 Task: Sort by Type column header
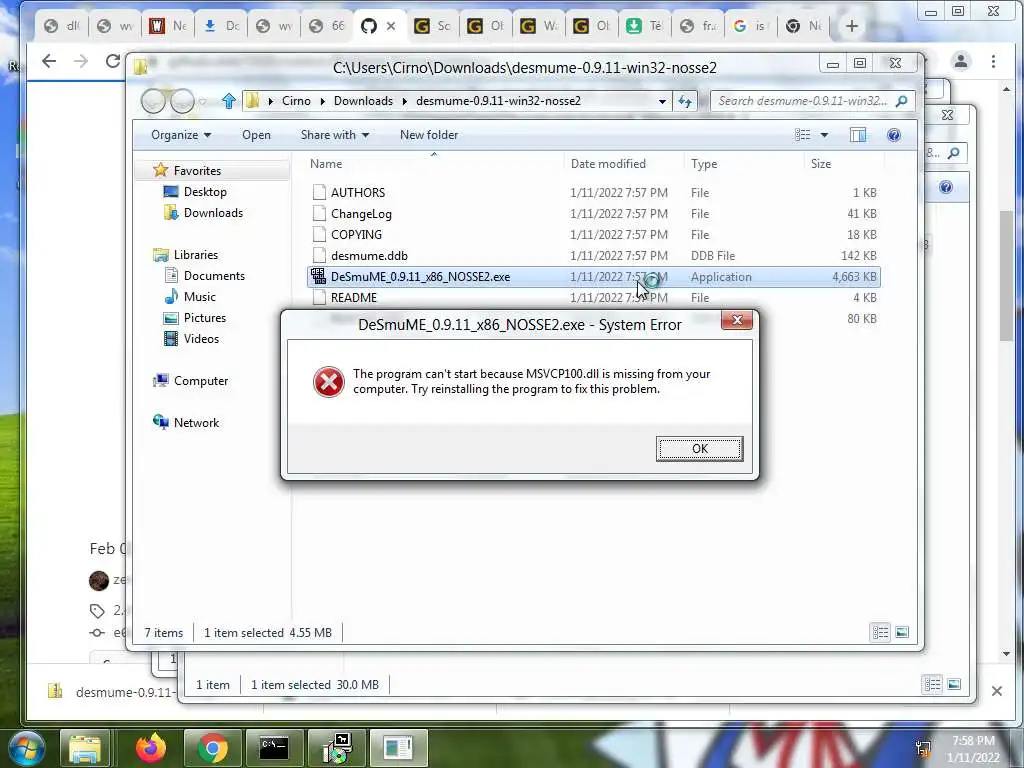[x=704, y=164]
